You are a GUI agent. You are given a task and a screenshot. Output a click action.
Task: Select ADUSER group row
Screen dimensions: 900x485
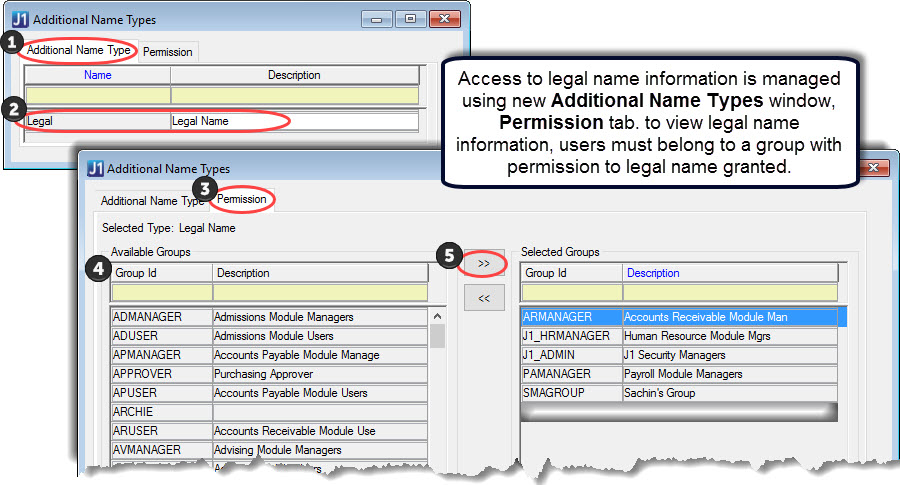click(x=270, y=336)
